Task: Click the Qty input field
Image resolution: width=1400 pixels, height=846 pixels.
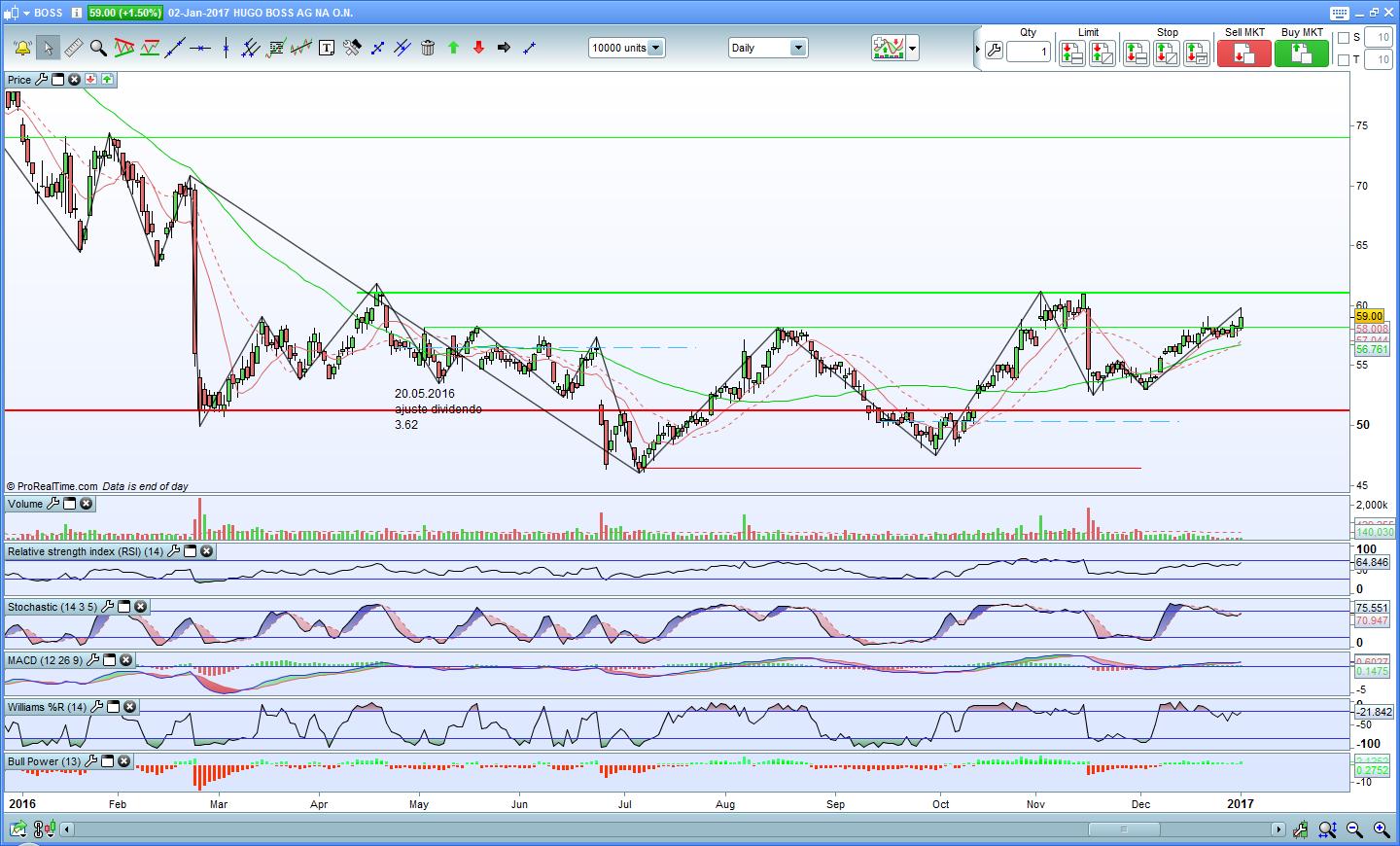Action: point(1028,52)
